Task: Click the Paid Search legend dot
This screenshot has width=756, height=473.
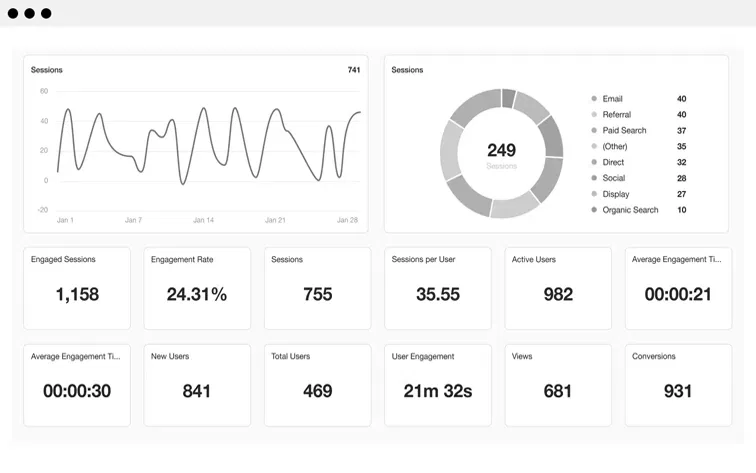Action: click(594, 131)
